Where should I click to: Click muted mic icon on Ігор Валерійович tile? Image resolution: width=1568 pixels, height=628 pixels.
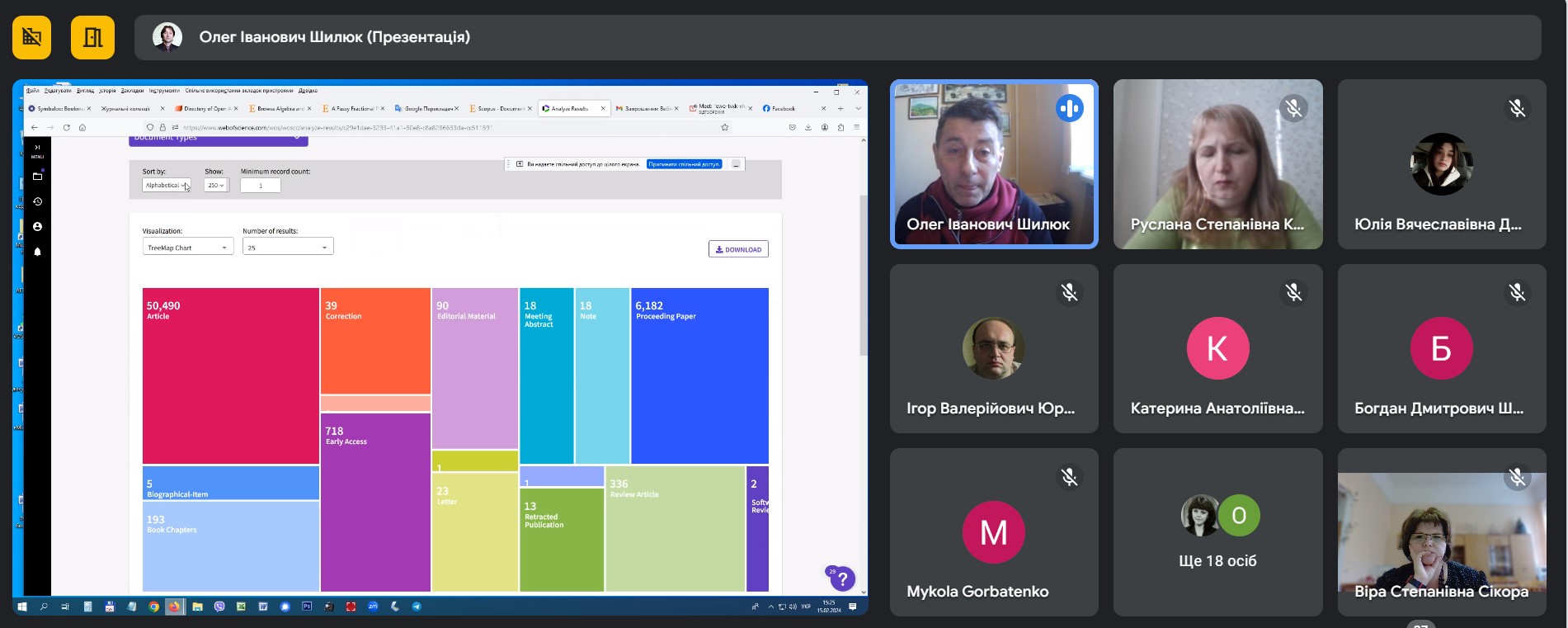[1069, 292]
